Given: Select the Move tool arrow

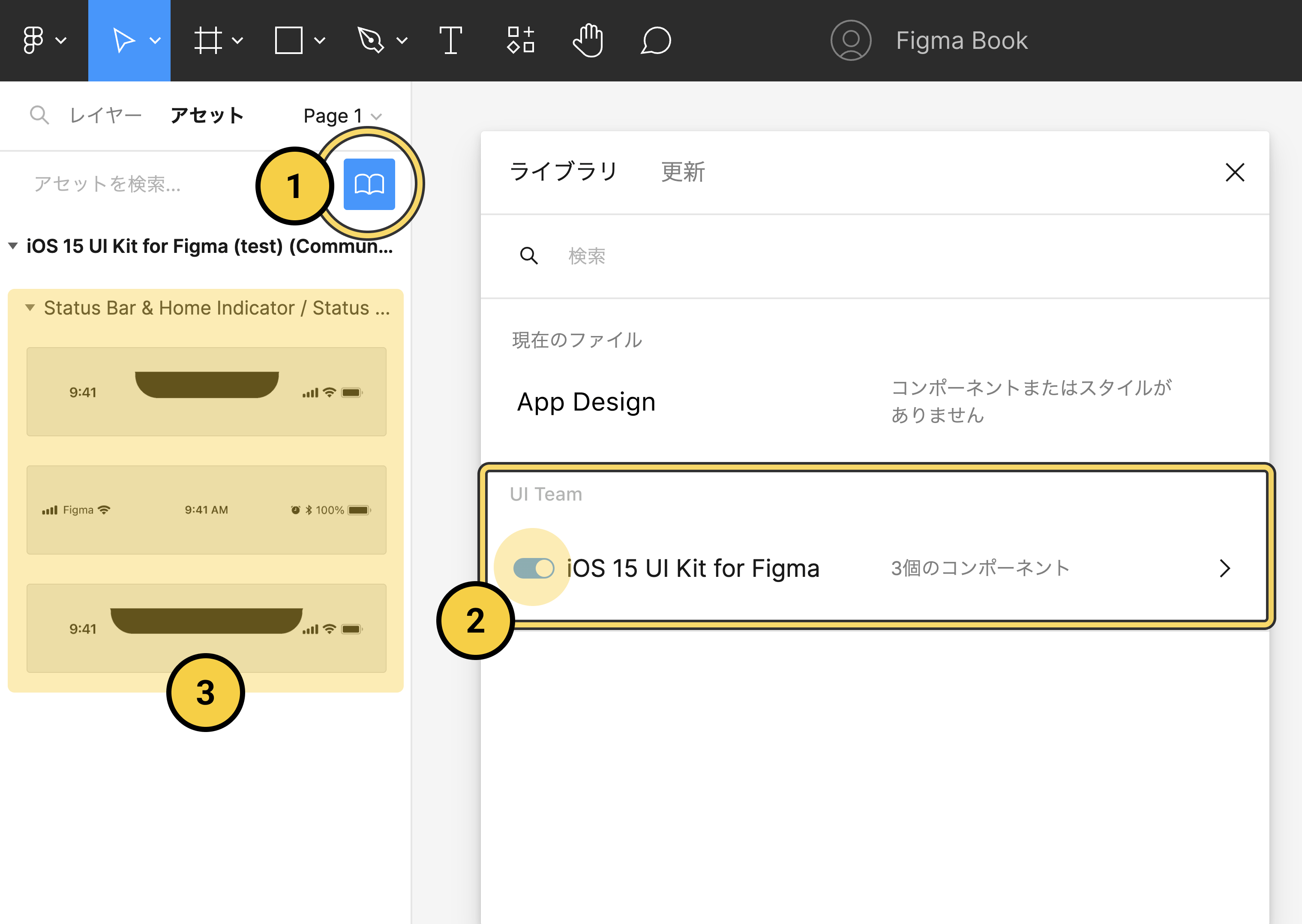Looking at the screenshot, I should click(123, 40).
